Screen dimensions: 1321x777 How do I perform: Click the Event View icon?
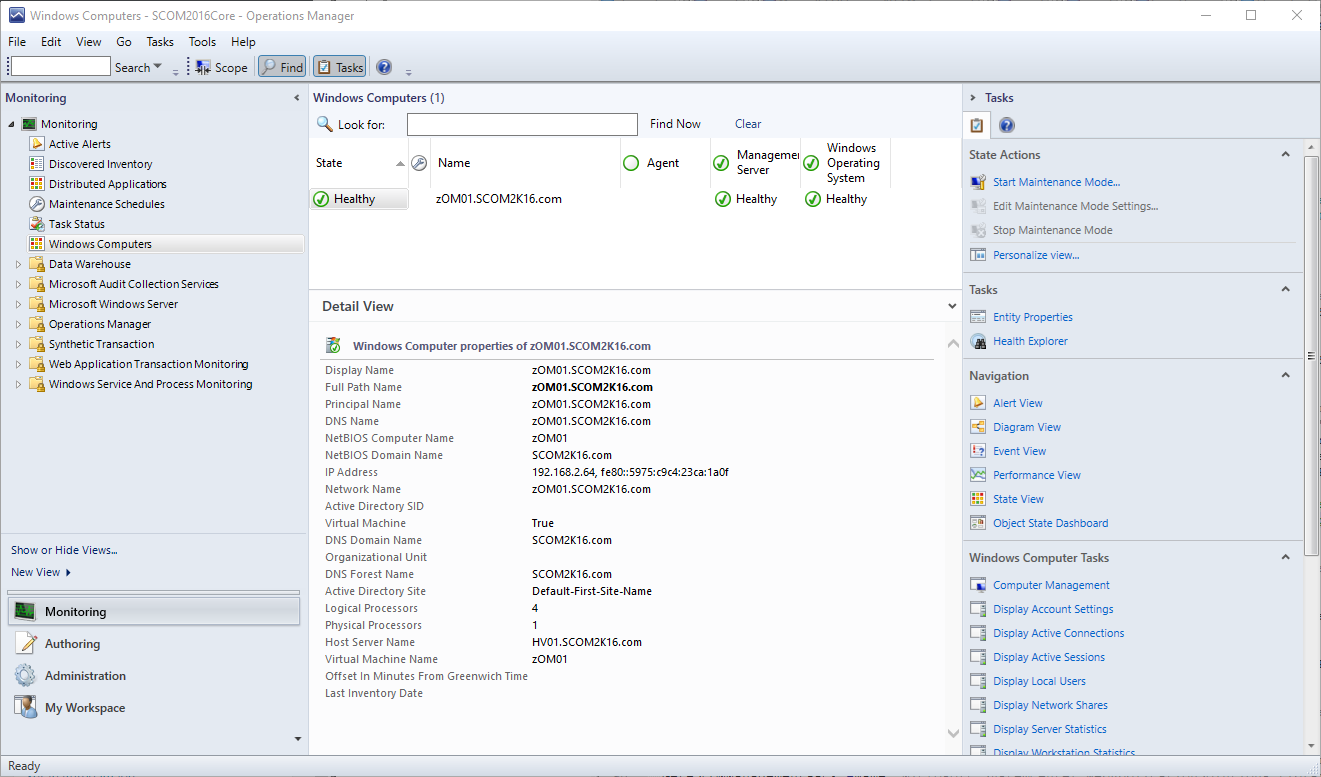point(978,451)
